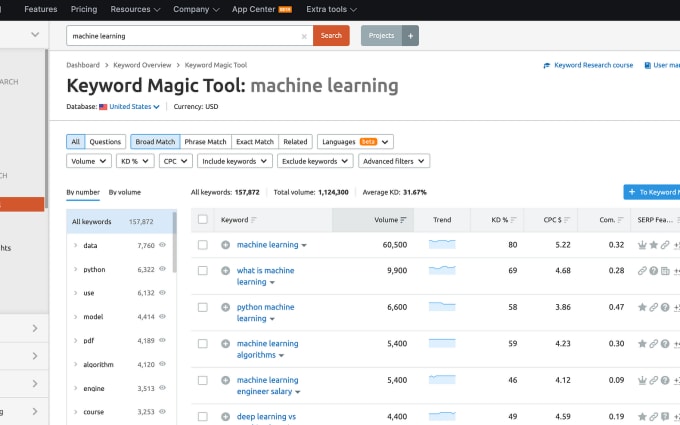Click the plus icon beside Projects
Image resolution: width=680 pixels, height=425 pixels.
point(410,36)
